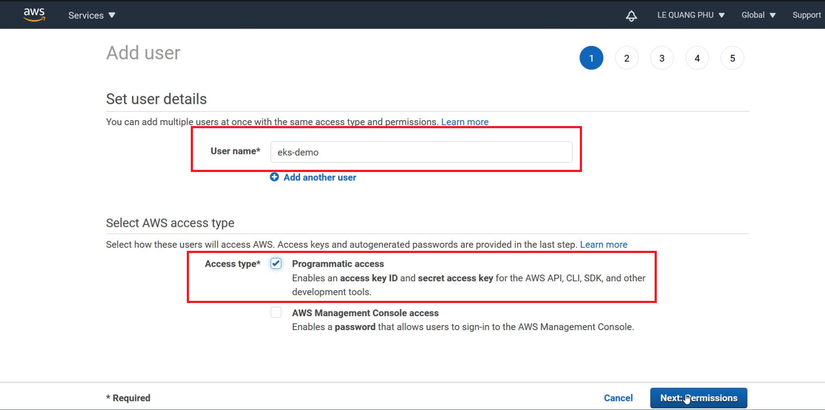Viewport: 825px width, 410px height.
Task: Click the Add another user link
Action: coord(319,177)
